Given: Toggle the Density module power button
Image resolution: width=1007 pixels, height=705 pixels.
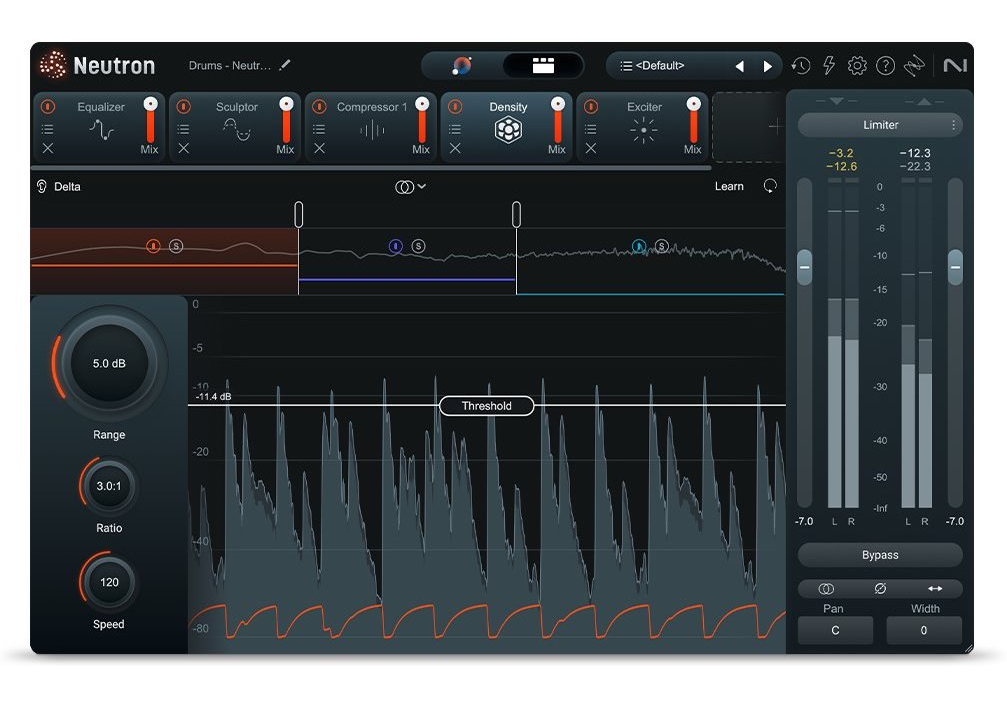Looking at the screenshot, I should coord(455,107).
